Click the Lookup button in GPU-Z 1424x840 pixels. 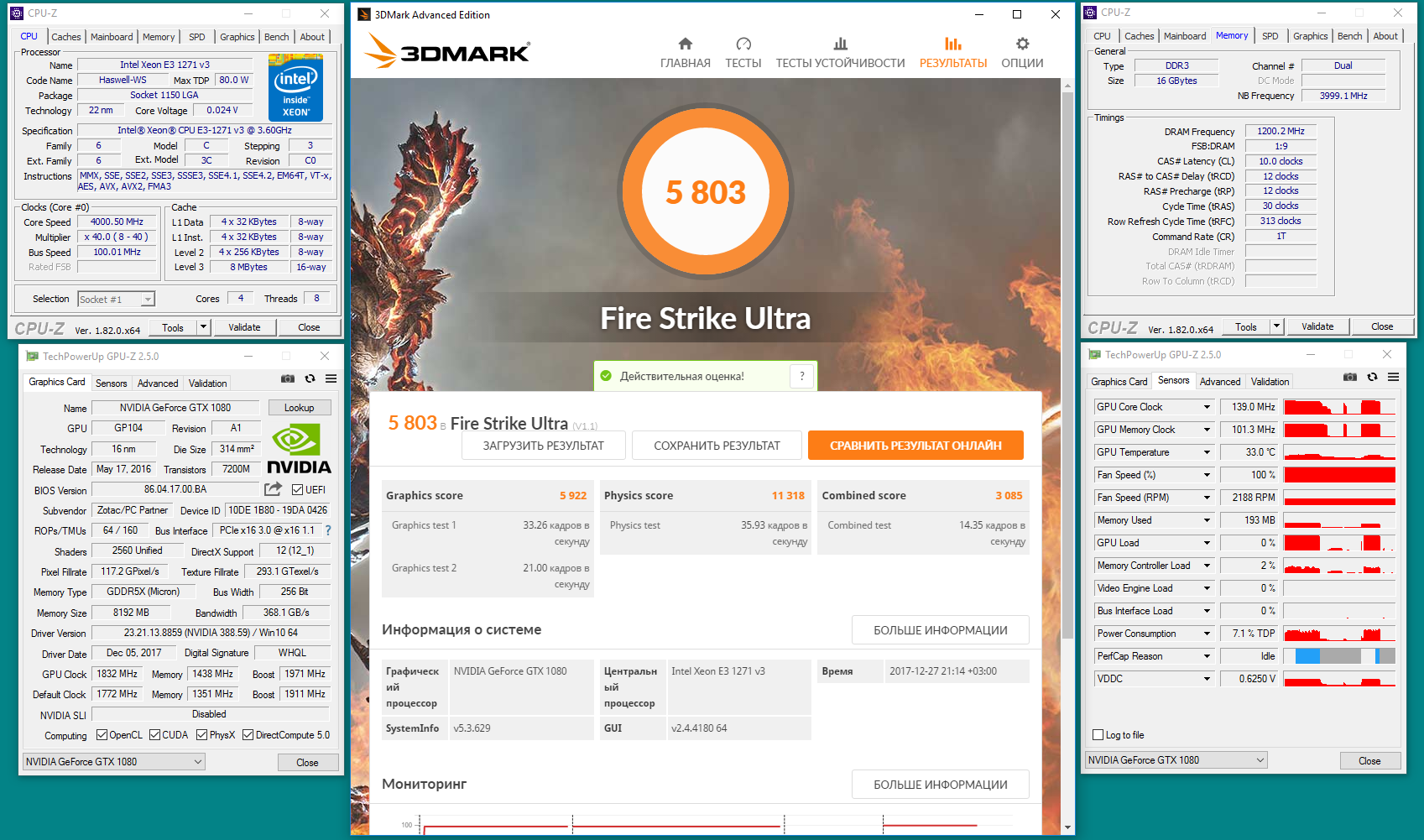tap(299, 408)
